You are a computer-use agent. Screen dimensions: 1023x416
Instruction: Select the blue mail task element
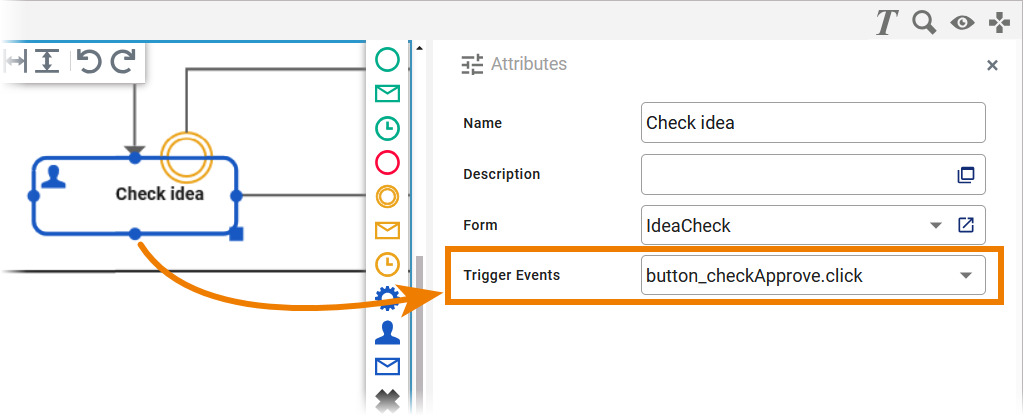click(387, 366)
